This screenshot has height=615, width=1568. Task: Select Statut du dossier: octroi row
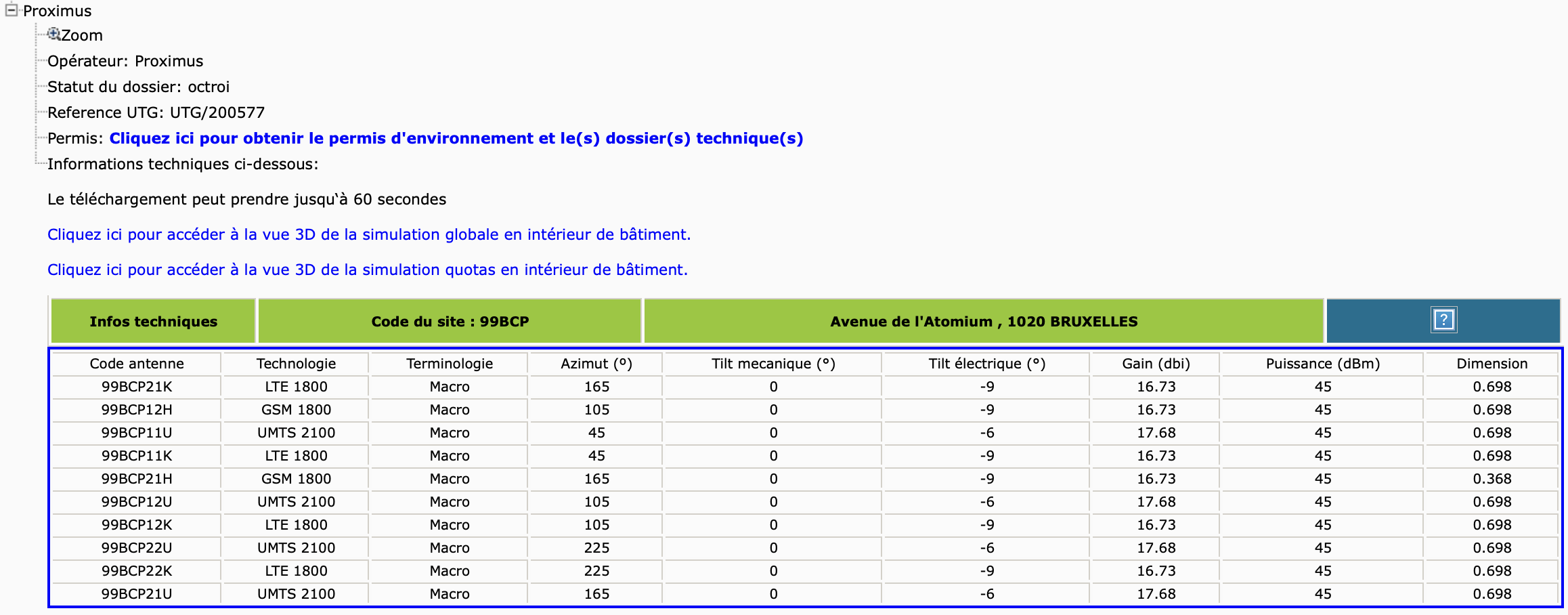click(139, 87)
